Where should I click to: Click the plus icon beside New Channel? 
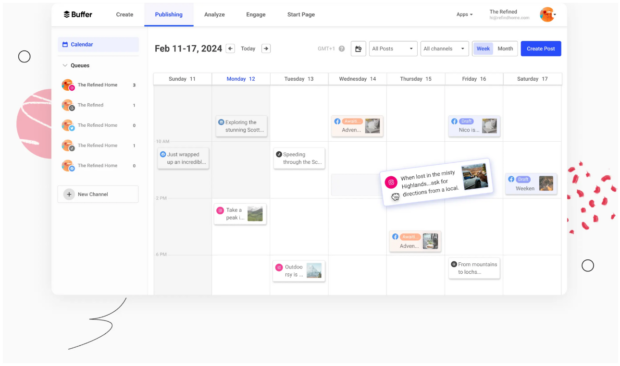[69, 194]
